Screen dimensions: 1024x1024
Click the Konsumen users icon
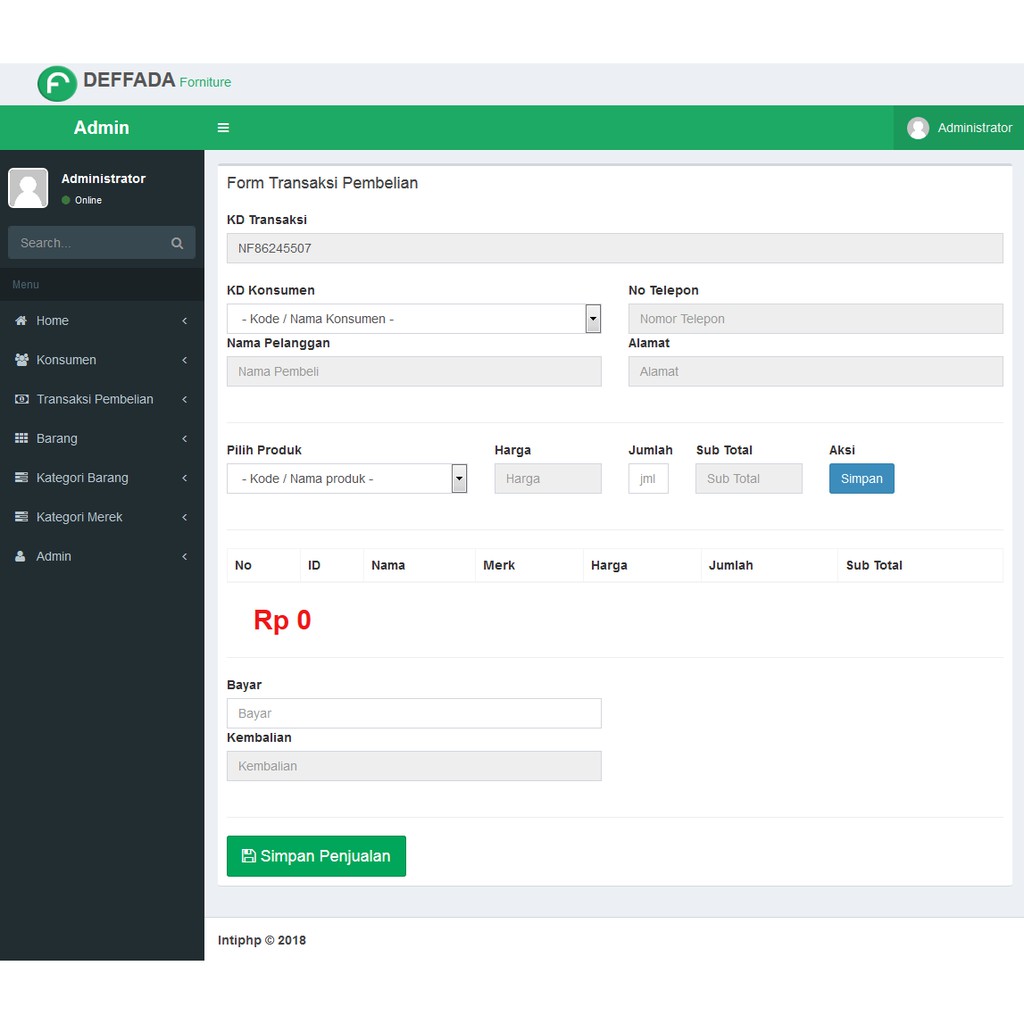21,360
